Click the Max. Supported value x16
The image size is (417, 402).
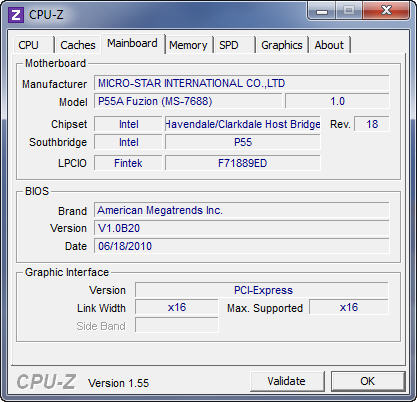click(349, 307)
